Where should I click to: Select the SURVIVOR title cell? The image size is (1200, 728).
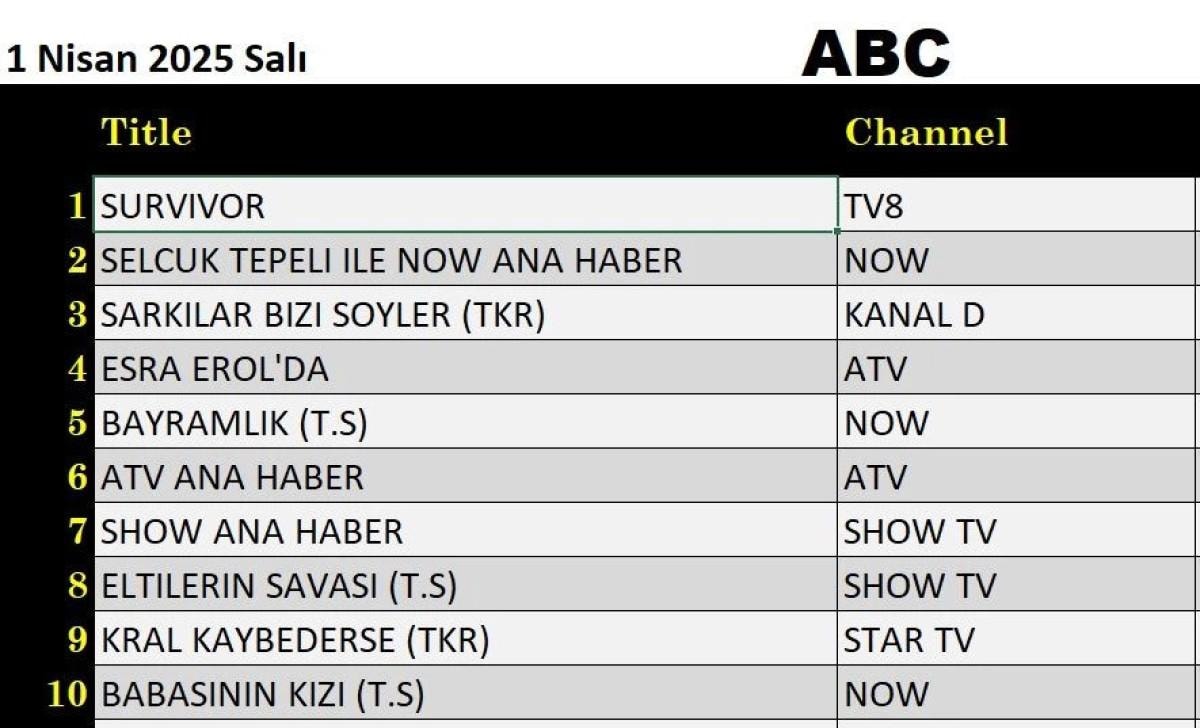[x=465, y=206]
